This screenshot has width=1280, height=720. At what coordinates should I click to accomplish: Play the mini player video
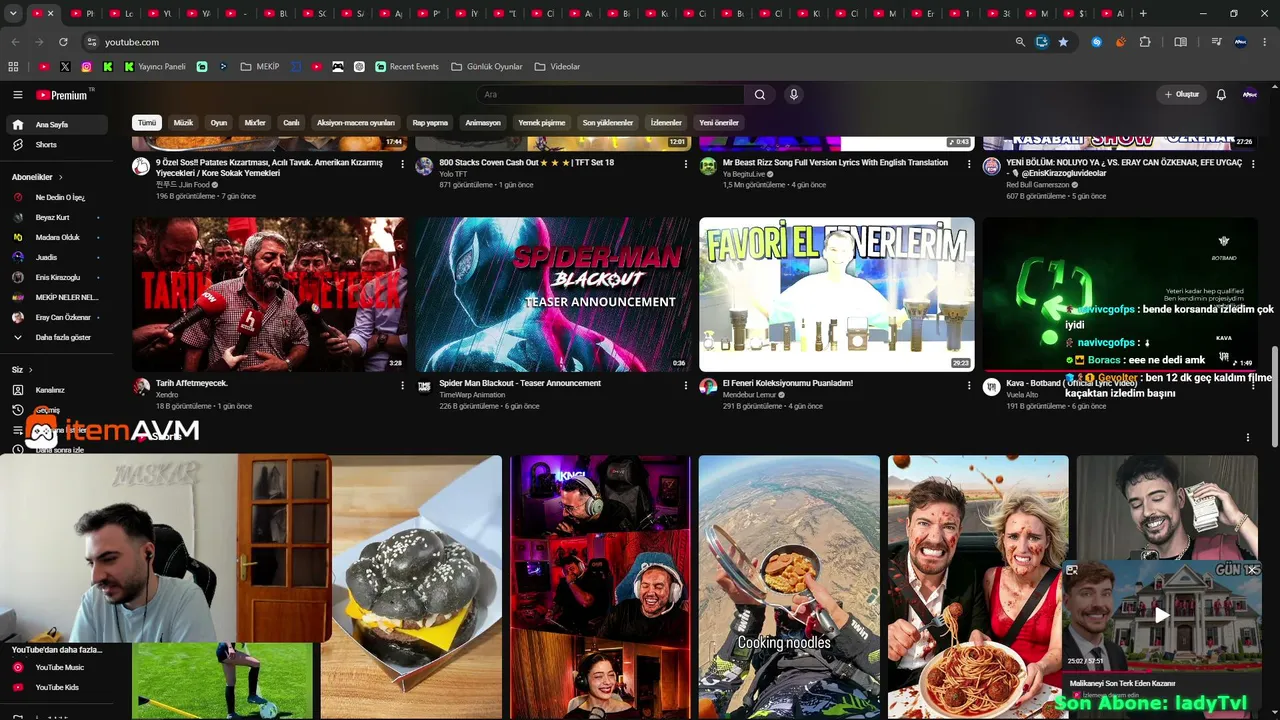click(1162, 615)
